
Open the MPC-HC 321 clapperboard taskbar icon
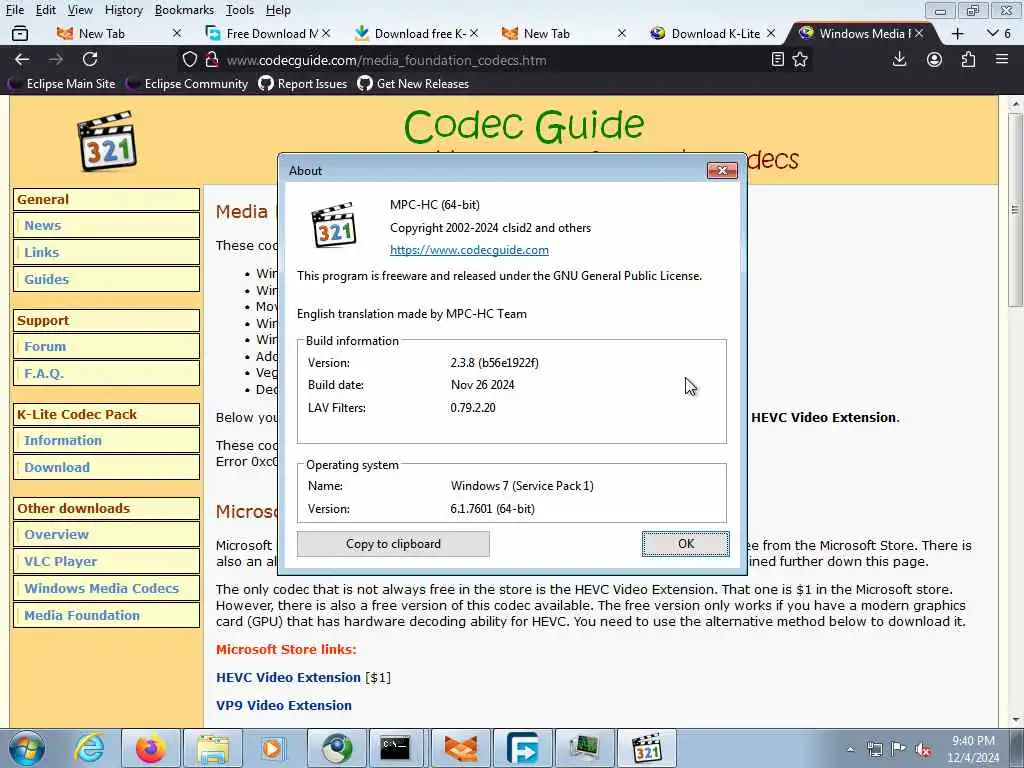pyautogui.click(x=647, y=748)
